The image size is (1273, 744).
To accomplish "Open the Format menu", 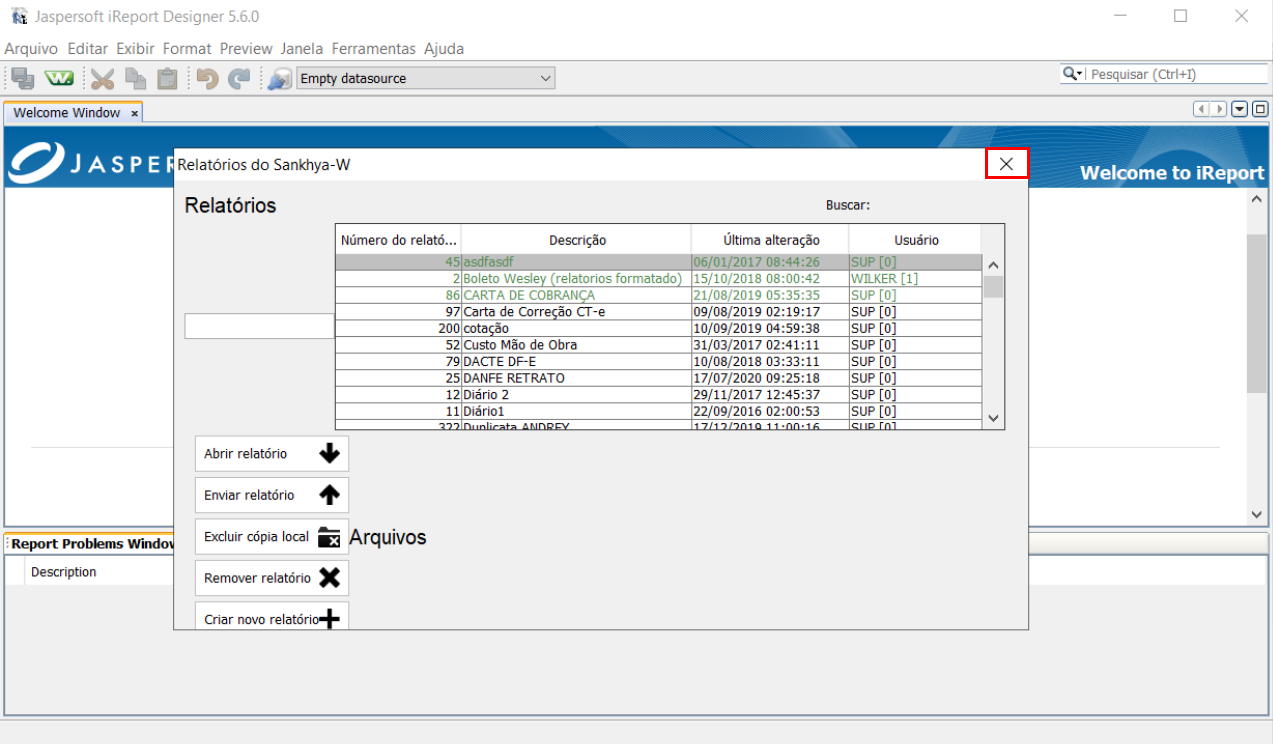I will 187,48.
